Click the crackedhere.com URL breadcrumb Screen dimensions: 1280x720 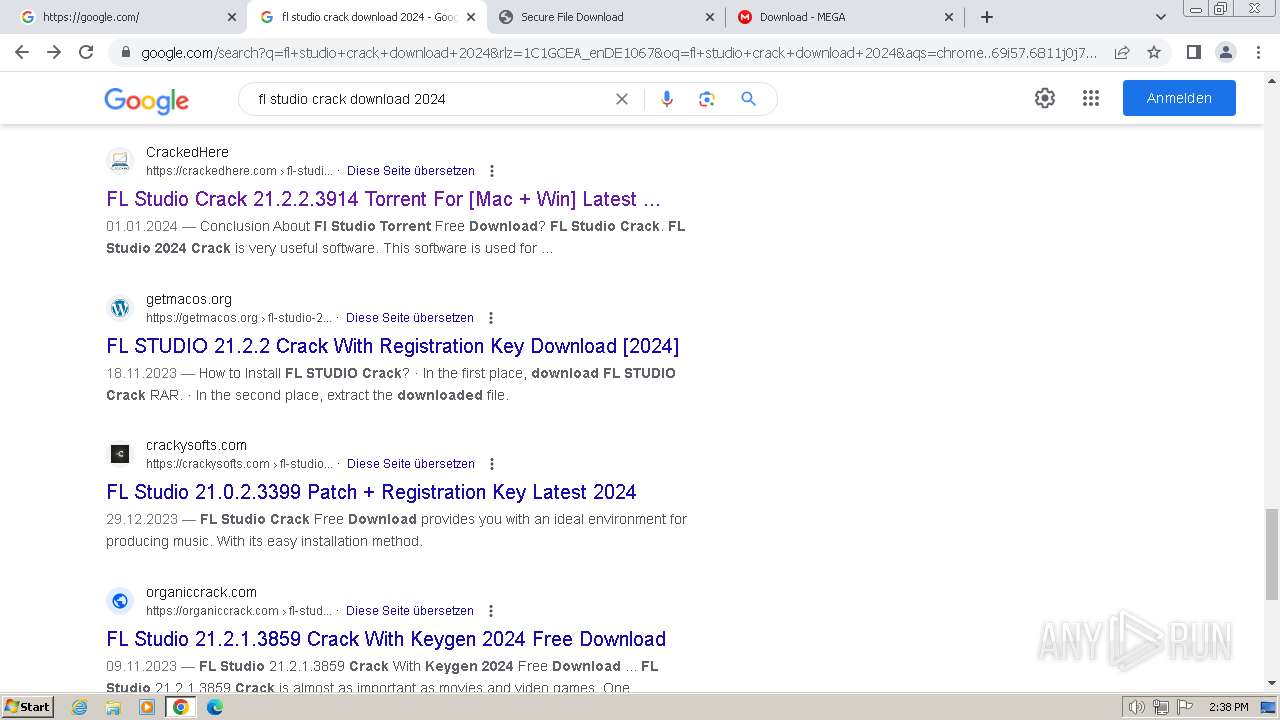[239, 171]
